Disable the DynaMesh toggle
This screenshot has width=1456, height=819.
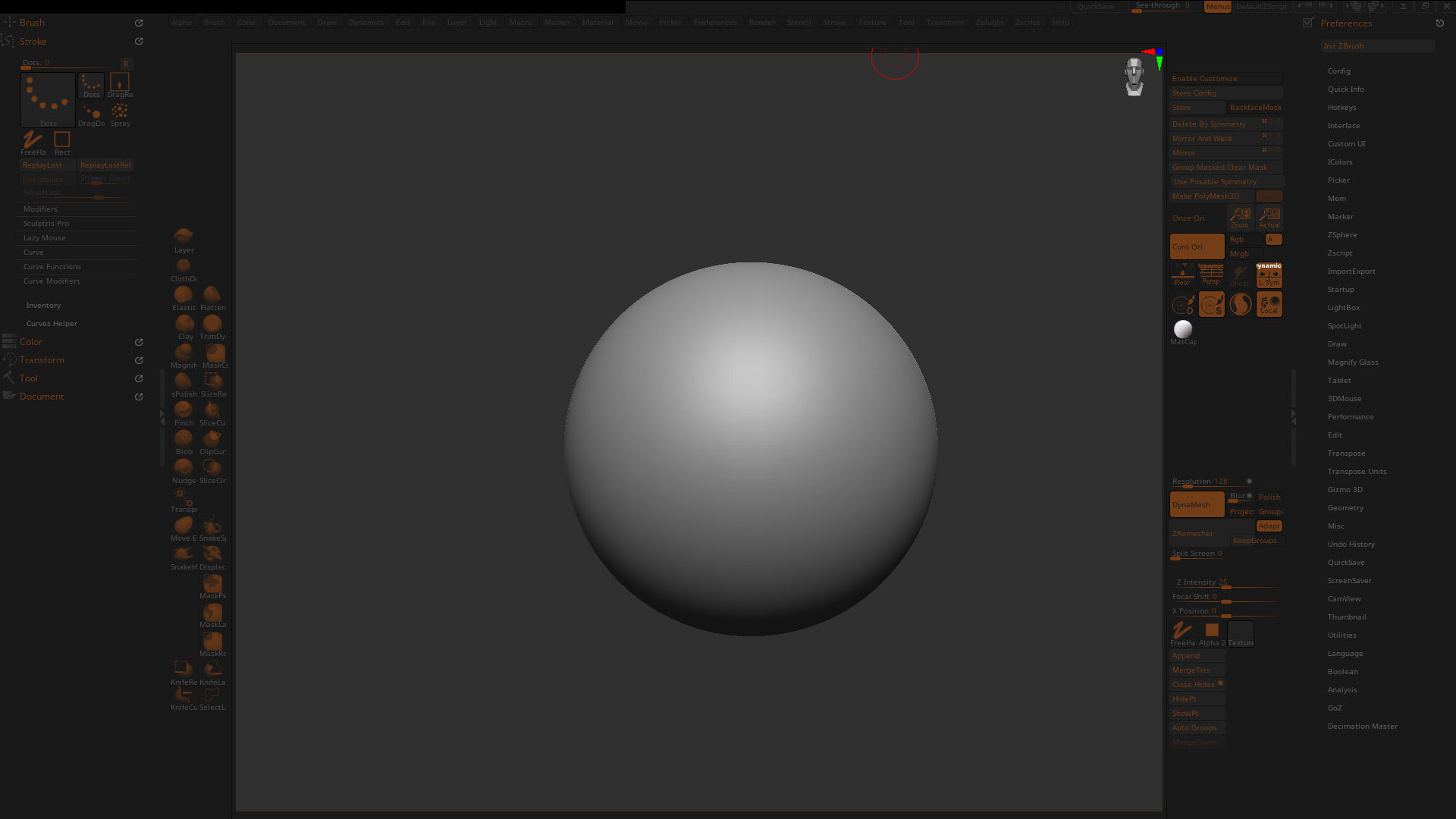1197,505
